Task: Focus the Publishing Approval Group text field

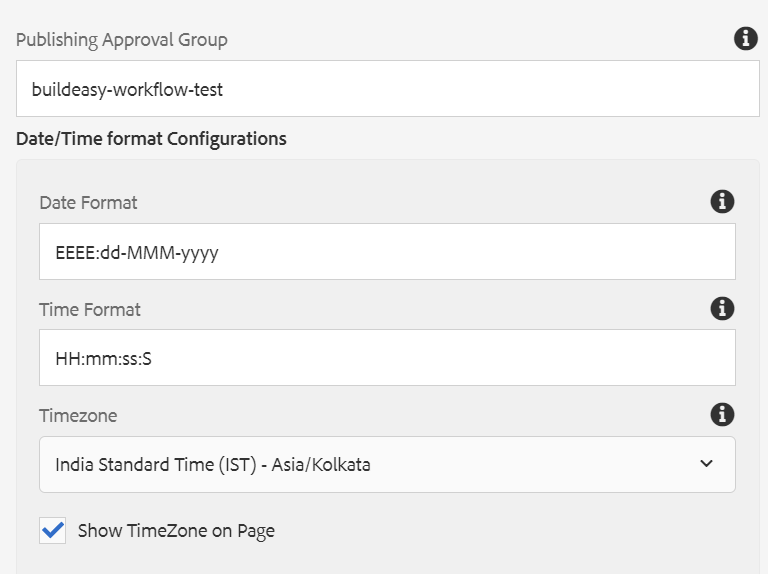Action: coord(388,89)
